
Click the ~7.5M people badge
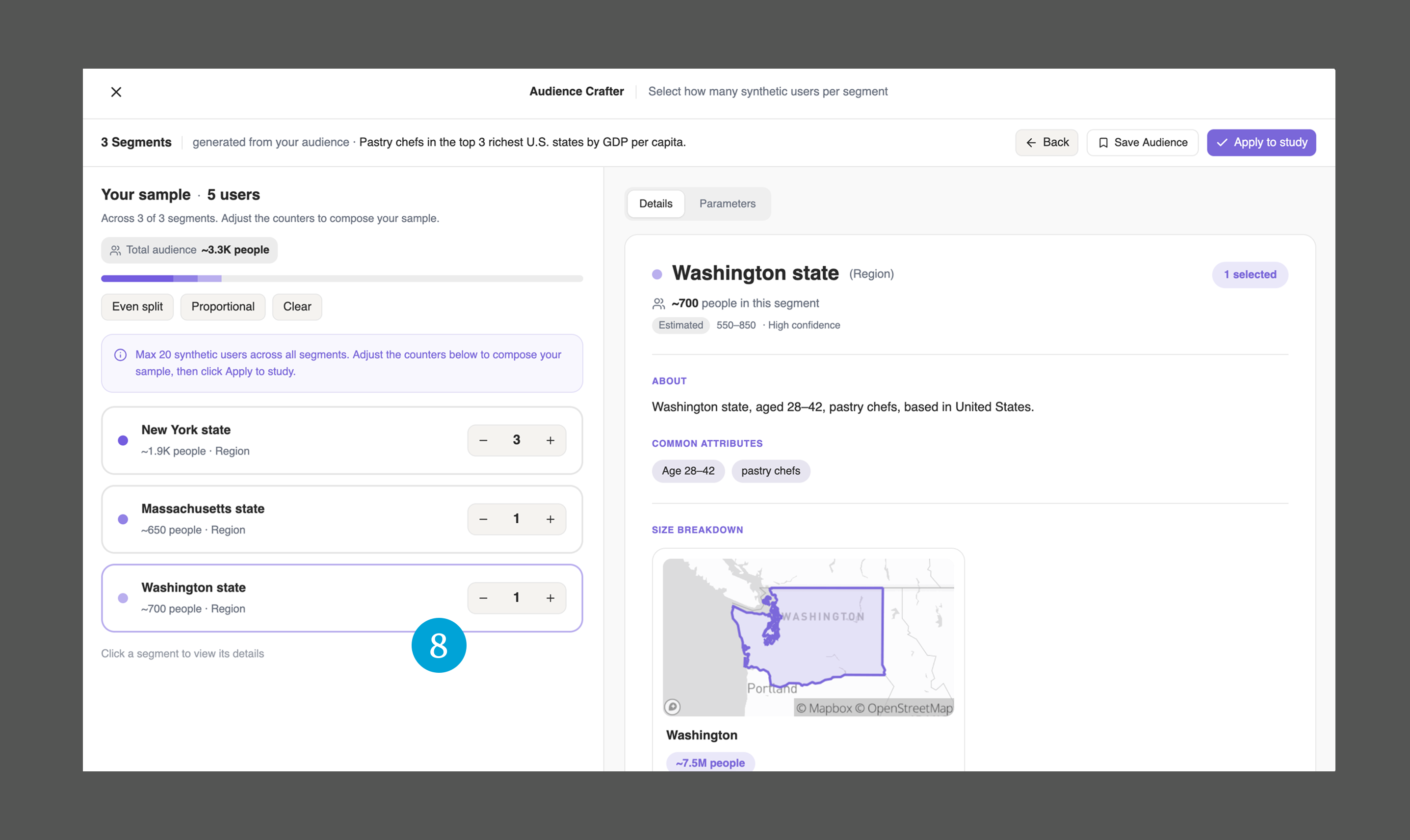point(710,763)
